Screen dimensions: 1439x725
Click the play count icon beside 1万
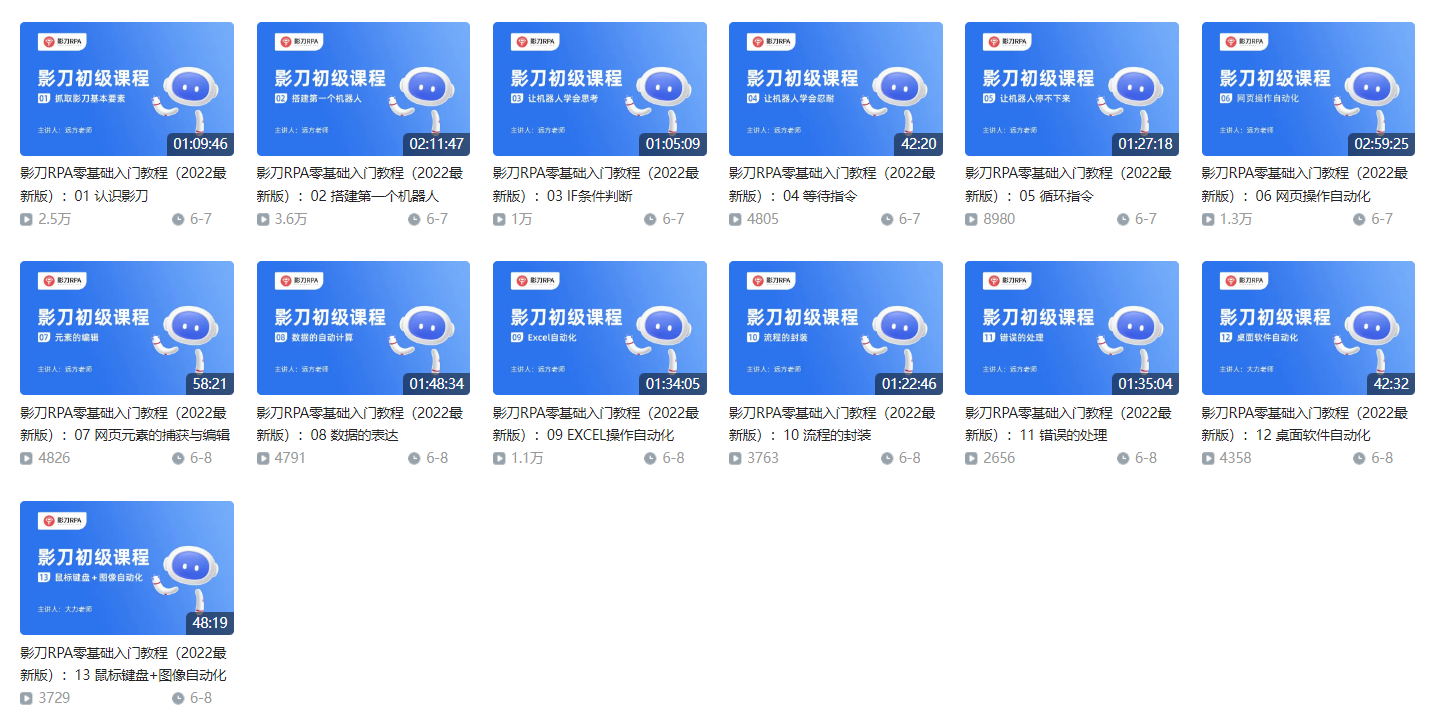point(499,219)
